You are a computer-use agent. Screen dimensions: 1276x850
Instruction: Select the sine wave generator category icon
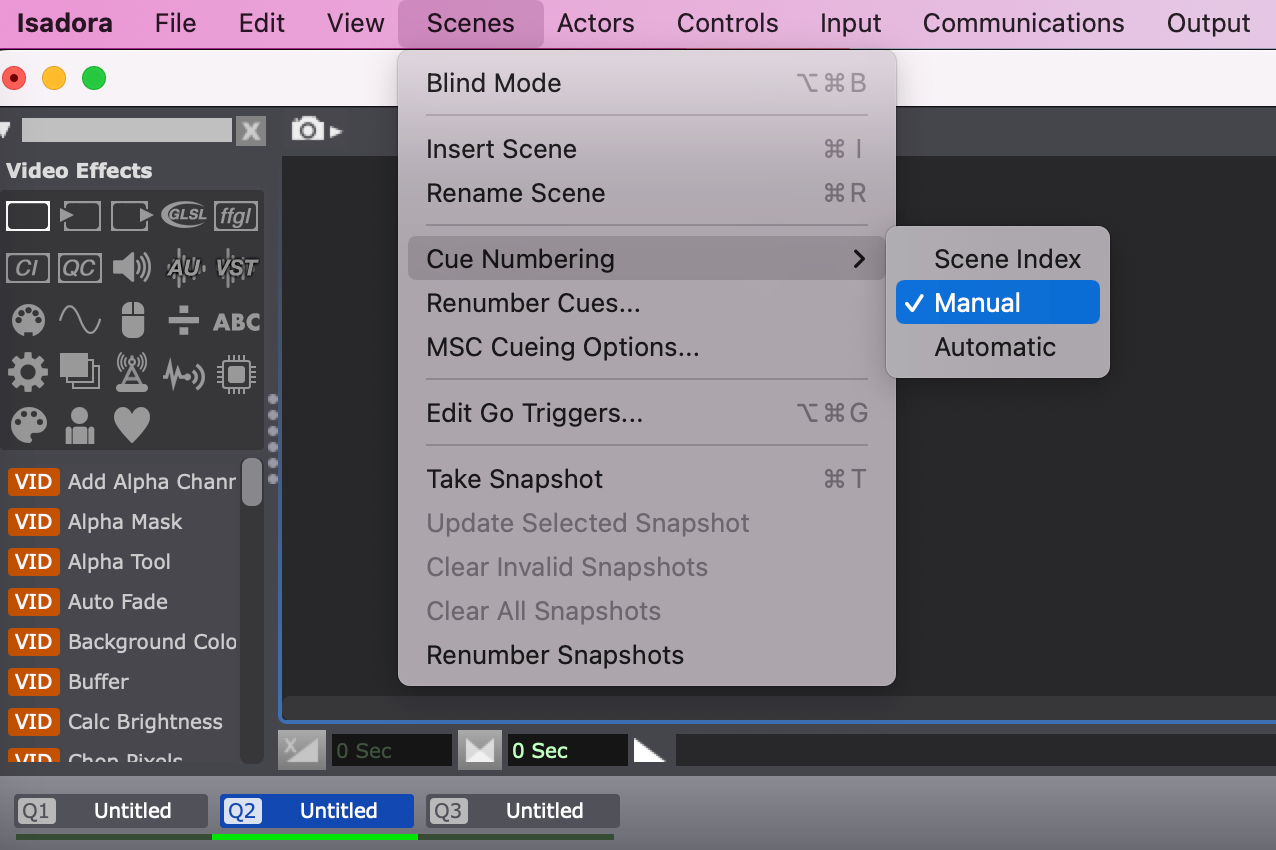80,321
